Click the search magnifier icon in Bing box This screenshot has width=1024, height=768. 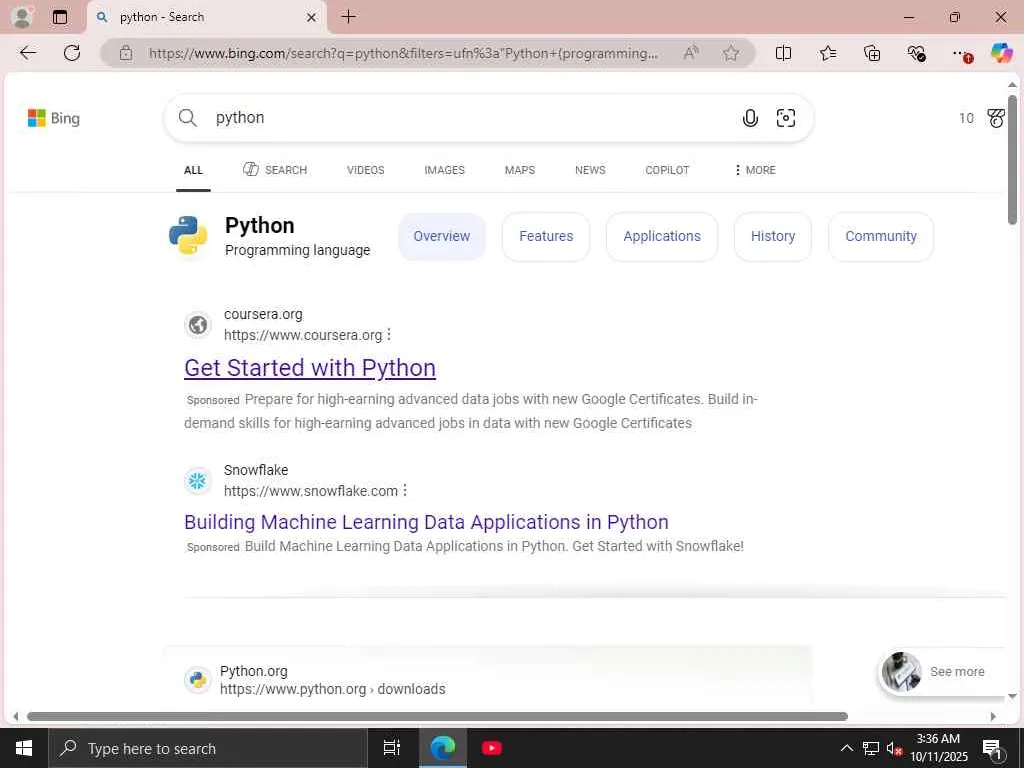pyautogui.click(x=187, y=118)
